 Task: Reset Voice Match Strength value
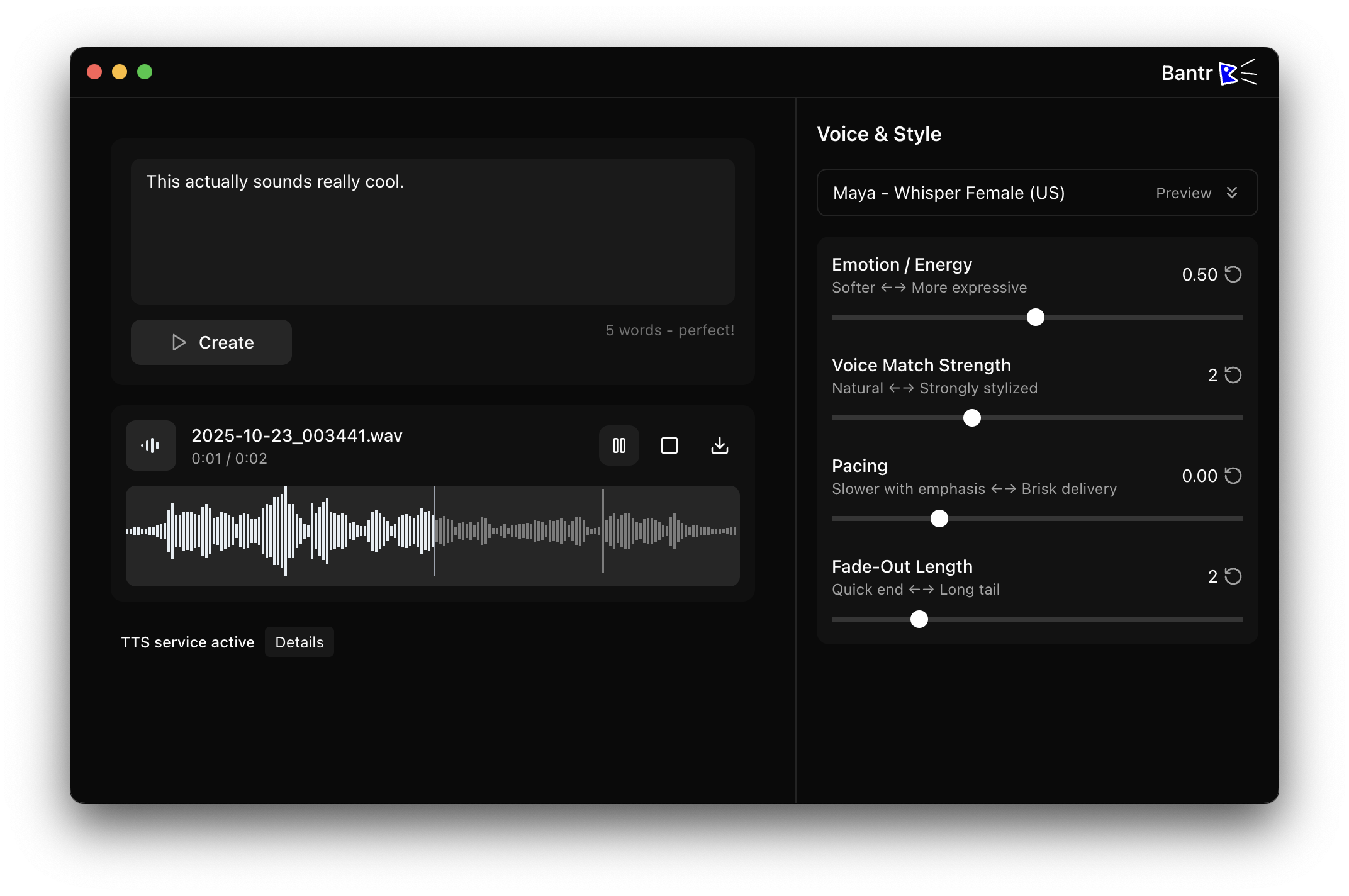[1233, 374]
